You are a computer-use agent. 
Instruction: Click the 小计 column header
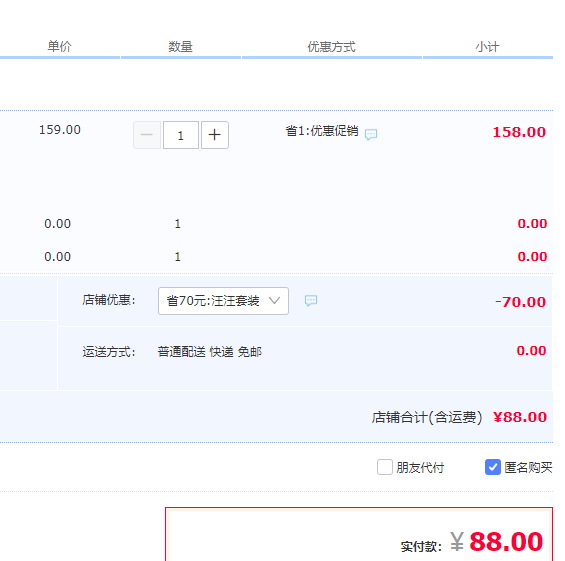(487, 46)
